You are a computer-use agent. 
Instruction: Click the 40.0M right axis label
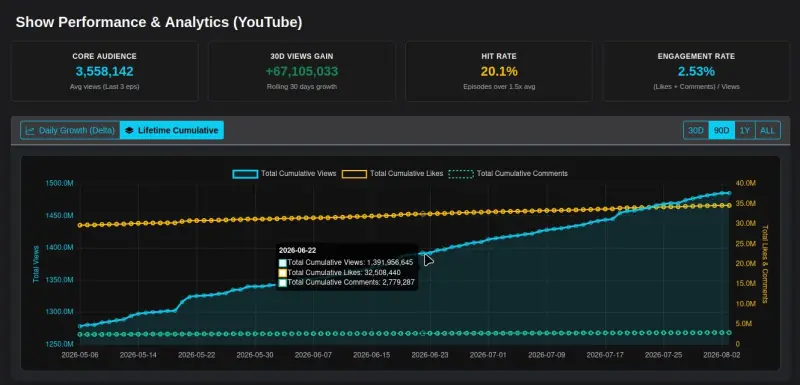tap(746, 183)
